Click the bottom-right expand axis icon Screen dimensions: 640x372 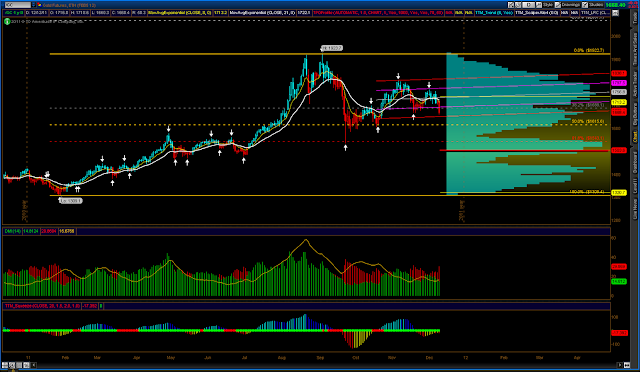[x=627, y=365]
